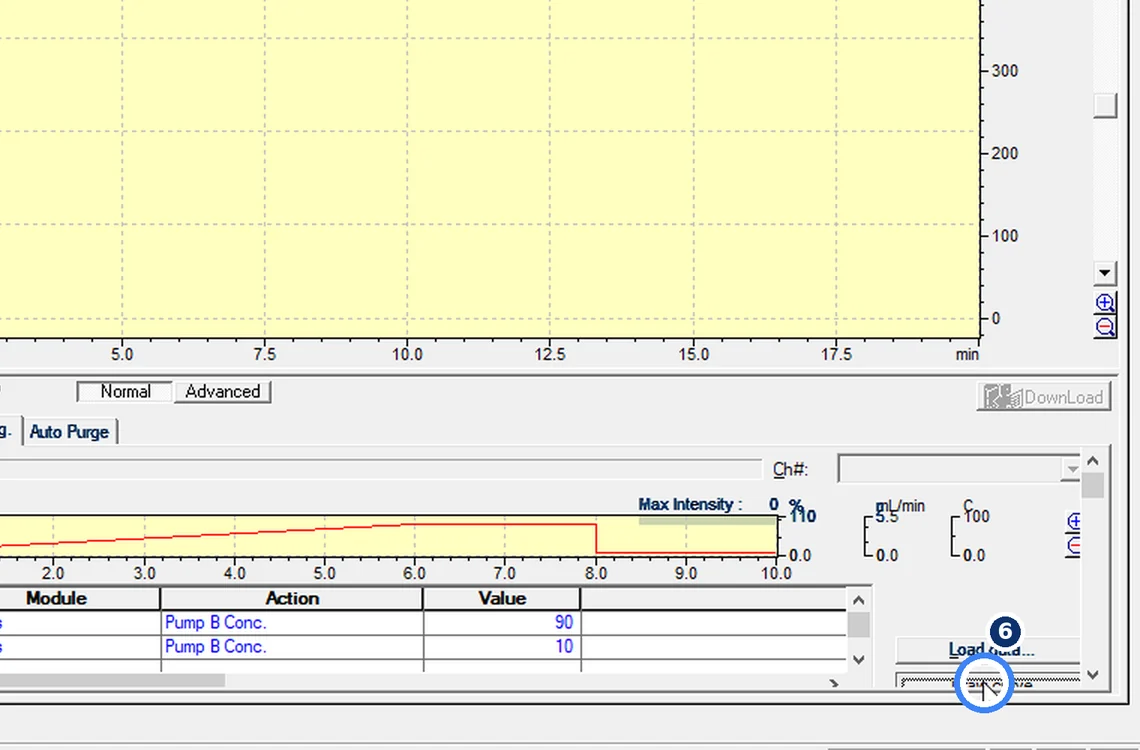Screen dimensions: 1140x750
Task: Open the Ch# dropdown list
Action: pos(1070,469)
